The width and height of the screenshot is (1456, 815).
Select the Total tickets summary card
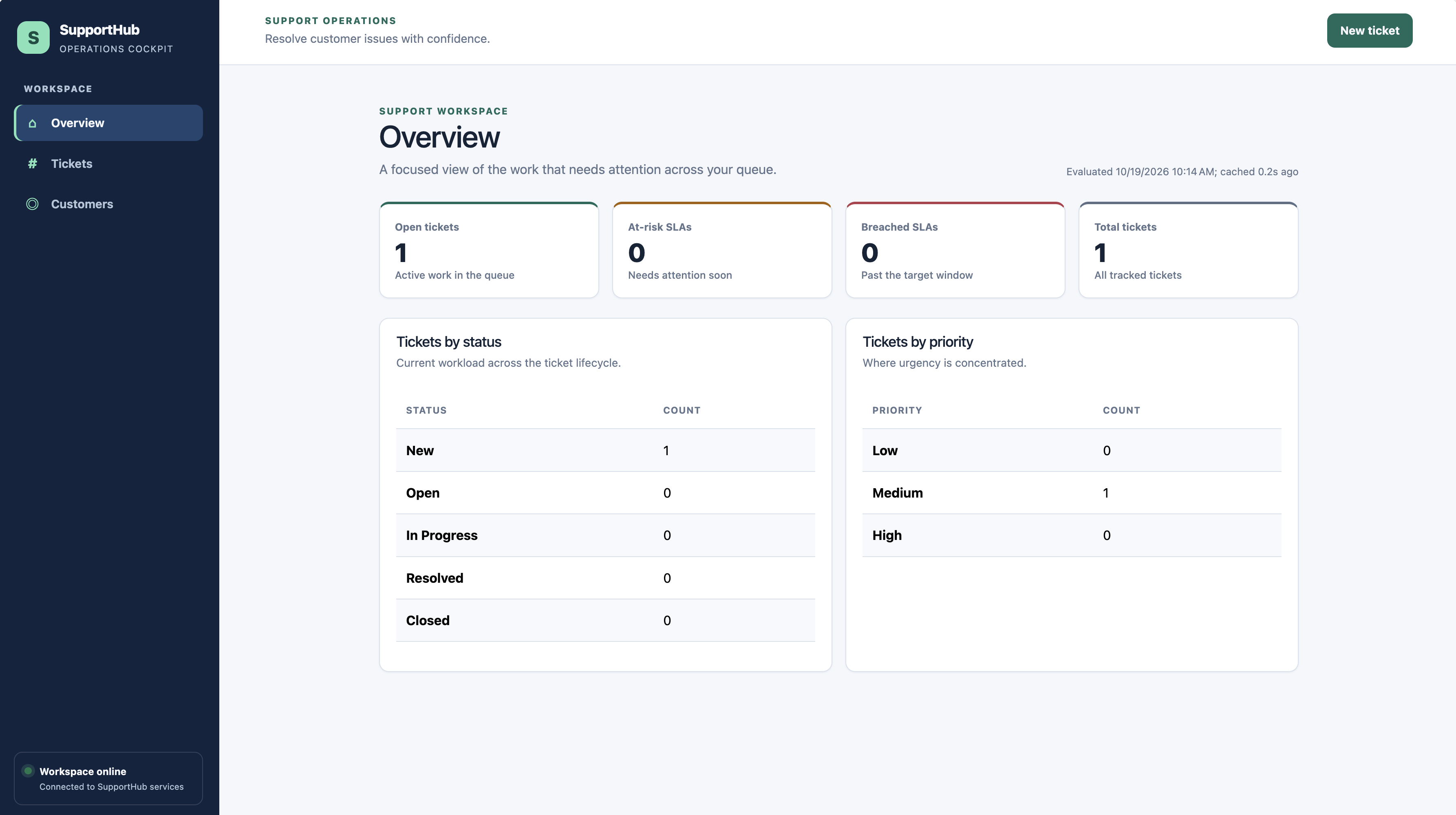click(1188, 250)
